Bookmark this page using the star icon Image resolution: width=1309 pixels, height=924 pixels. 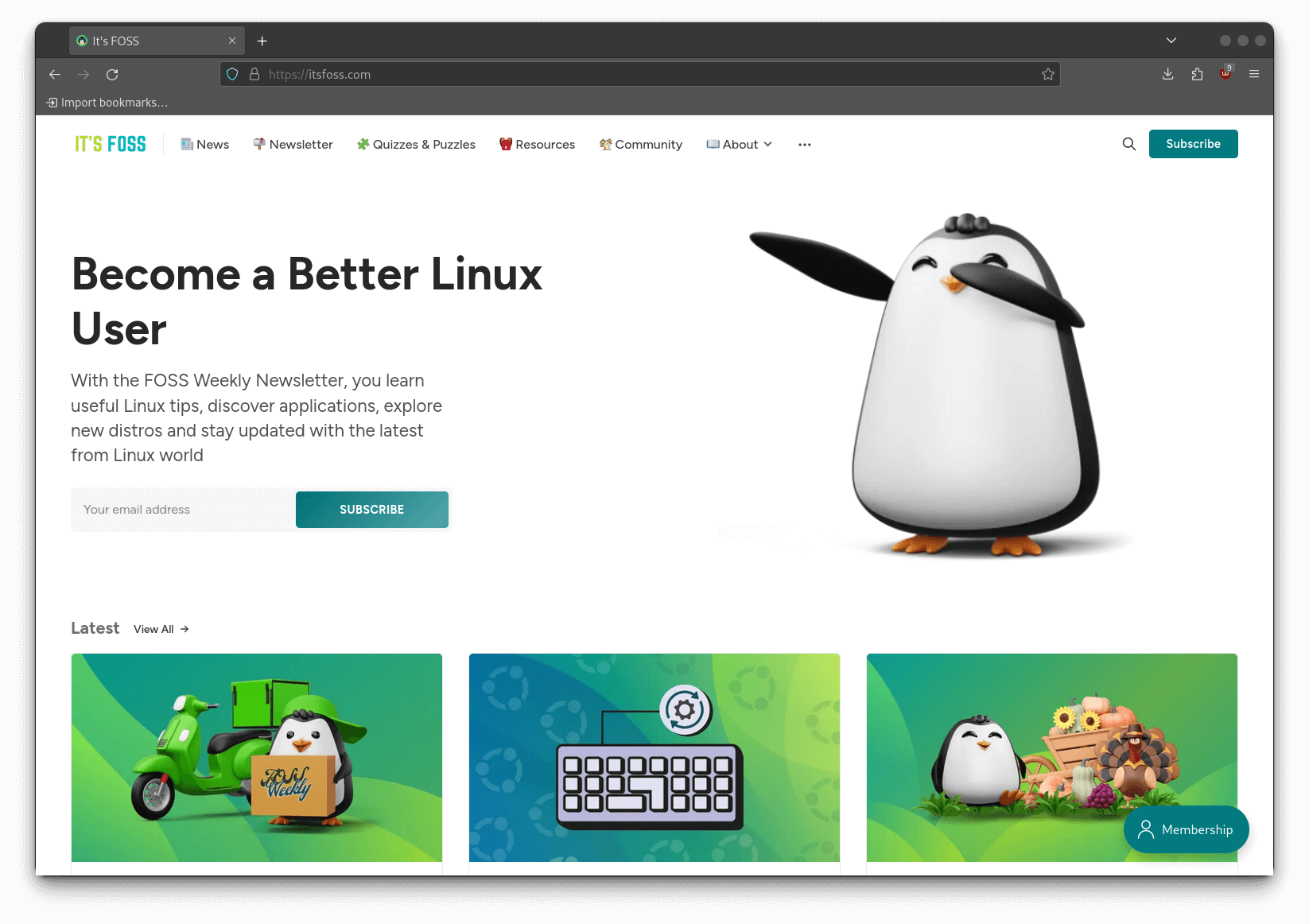click(x=1048, y=73)
